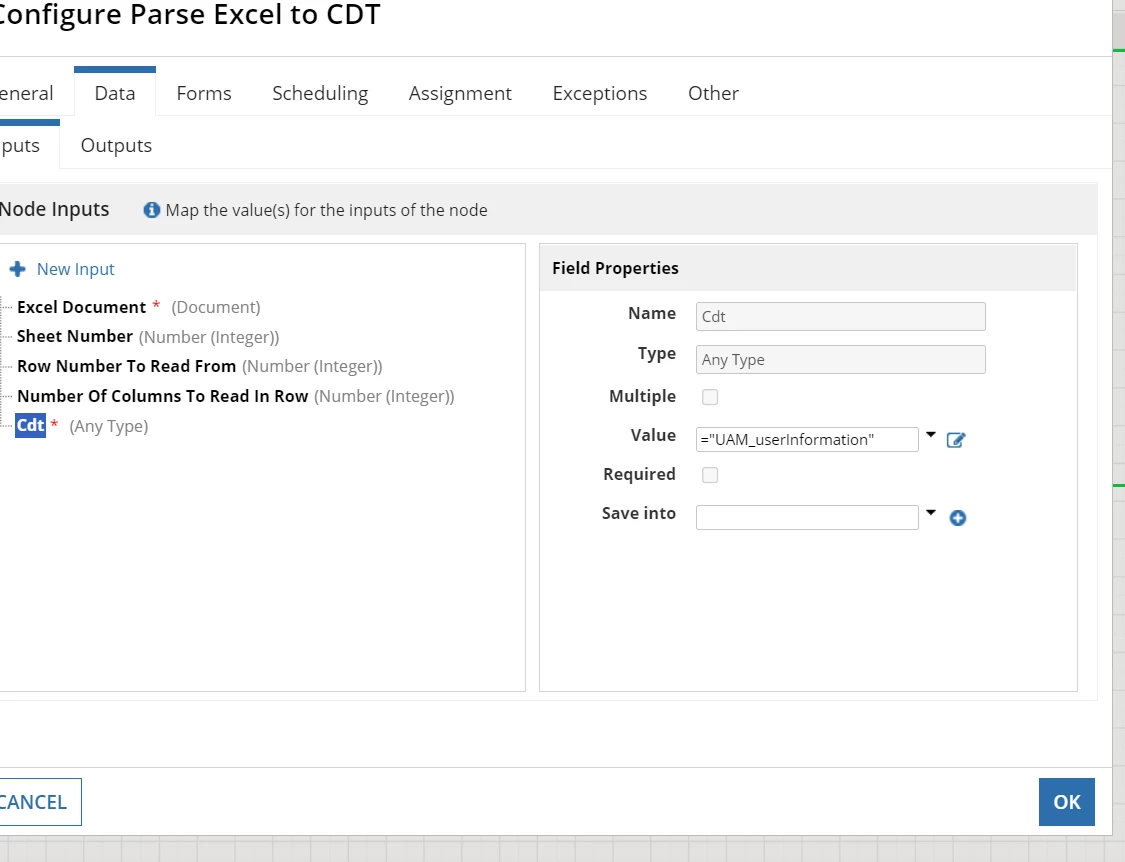Select Number Of Columns To Read In Row

pos(163,396)
